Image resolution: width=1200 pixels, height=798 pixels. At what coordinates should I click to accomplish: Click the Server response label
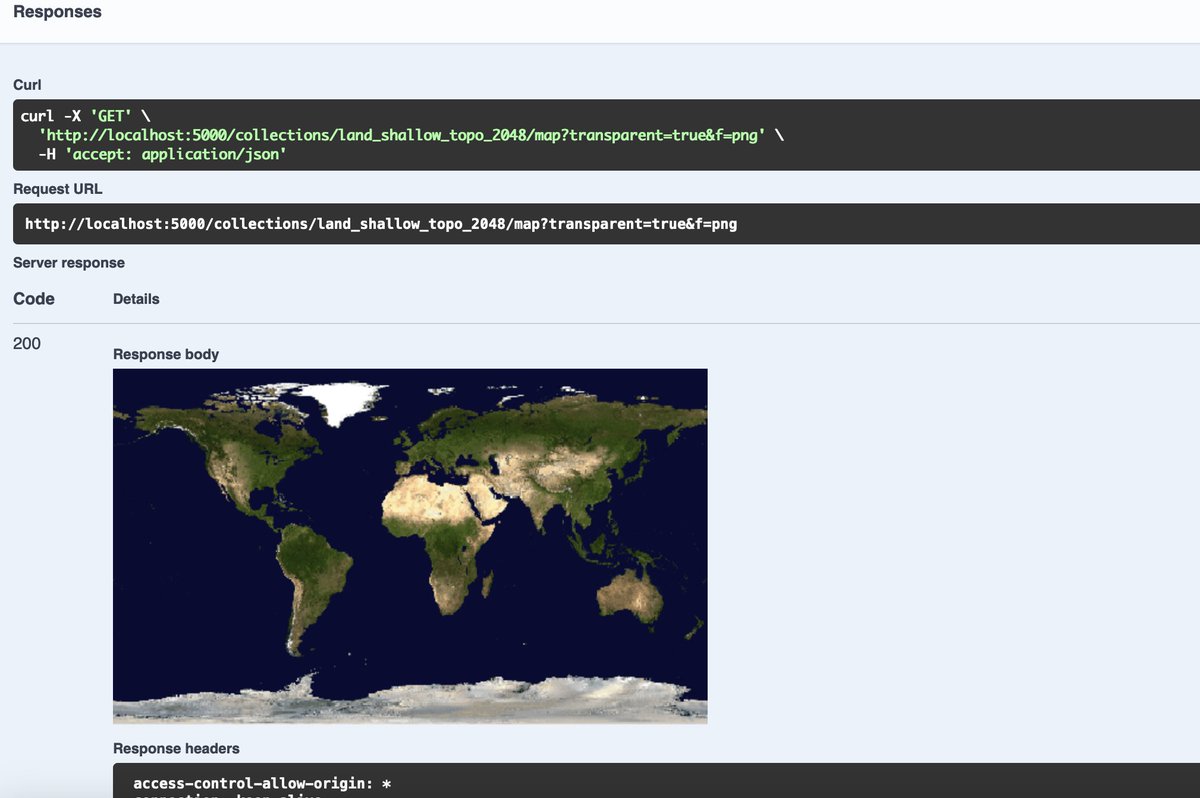click(68, 262)
